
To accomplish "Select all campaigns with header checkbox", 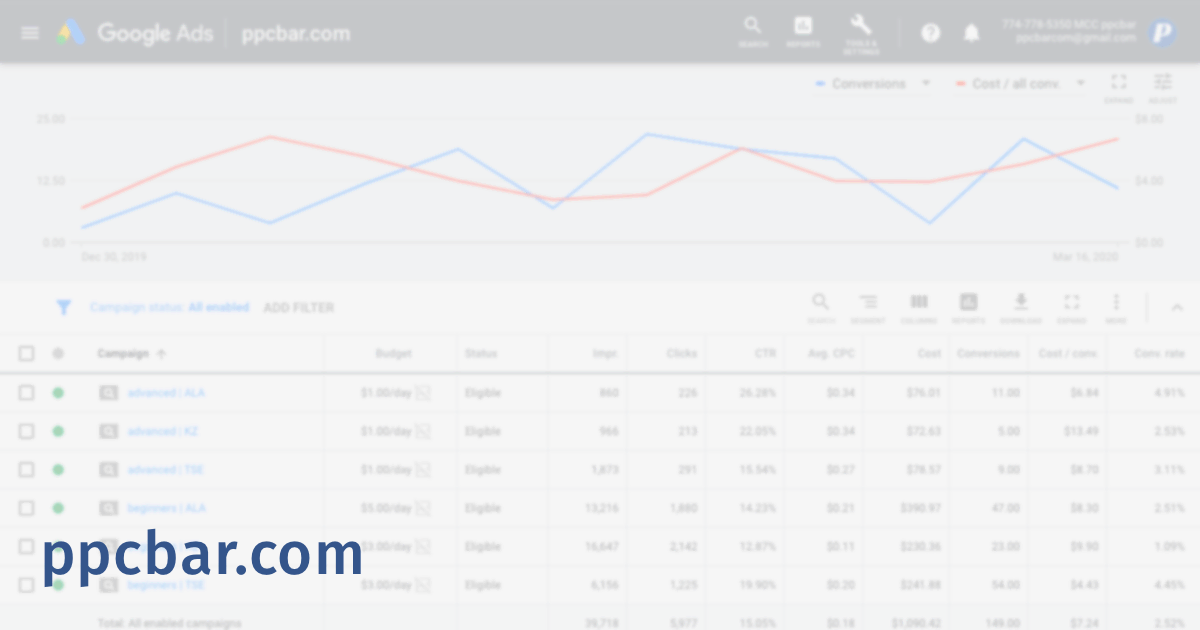I will click(x=27, y=353).
